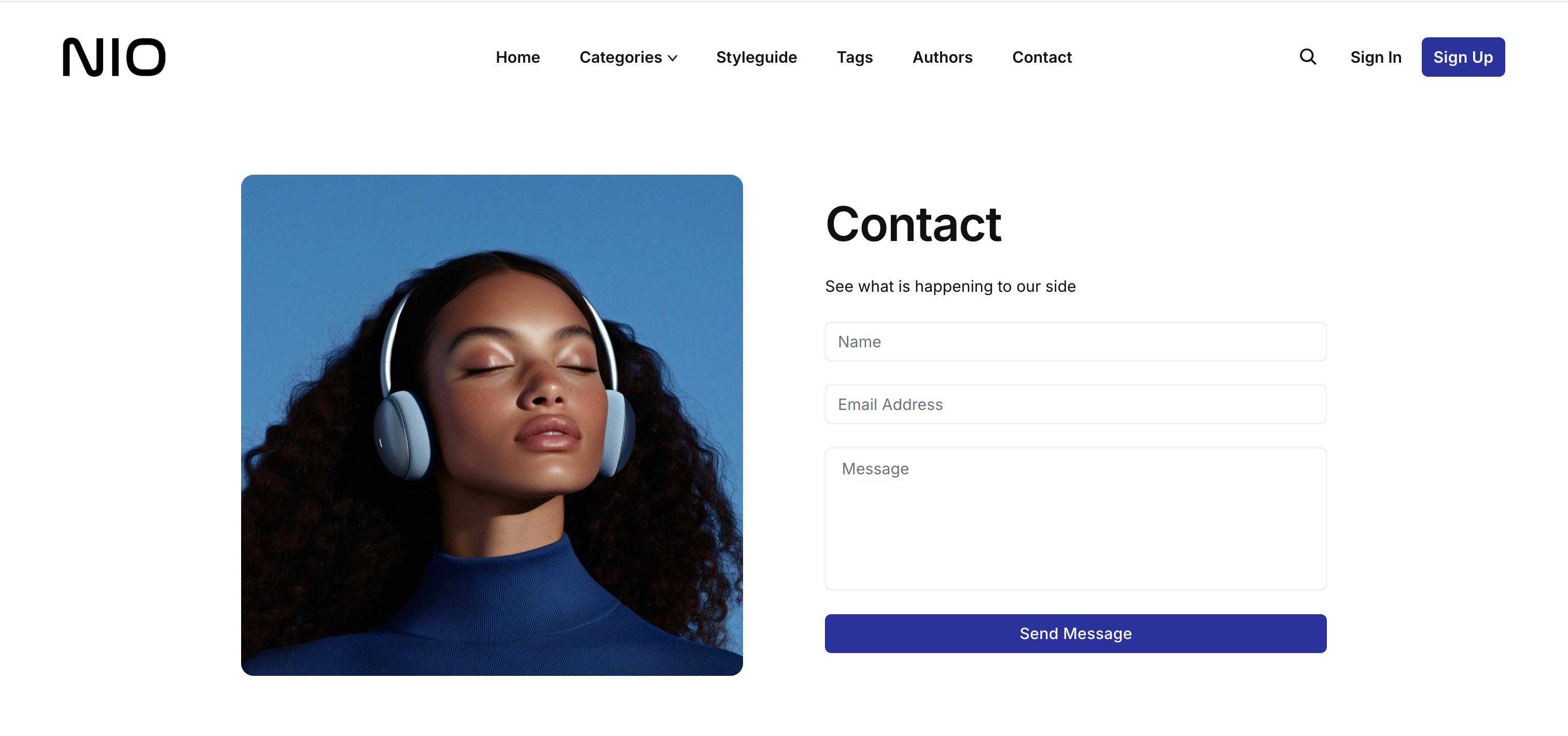Click the Authors tab in the navbar
The height and width of the screenshot is (736, 1568).
click(x=942, y=57)
